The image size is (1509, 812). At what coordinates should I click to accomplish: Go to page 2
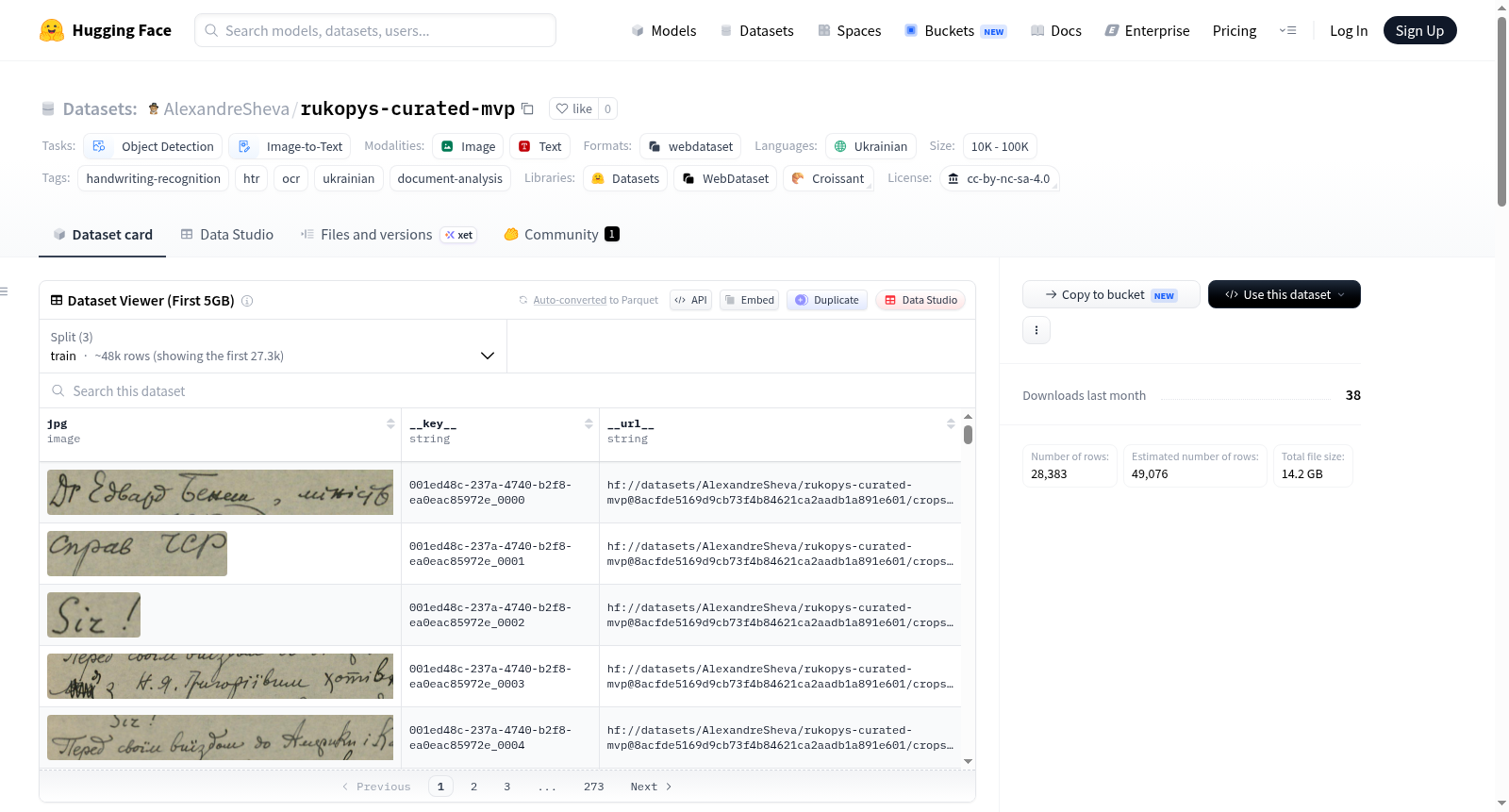click(473, 787)
